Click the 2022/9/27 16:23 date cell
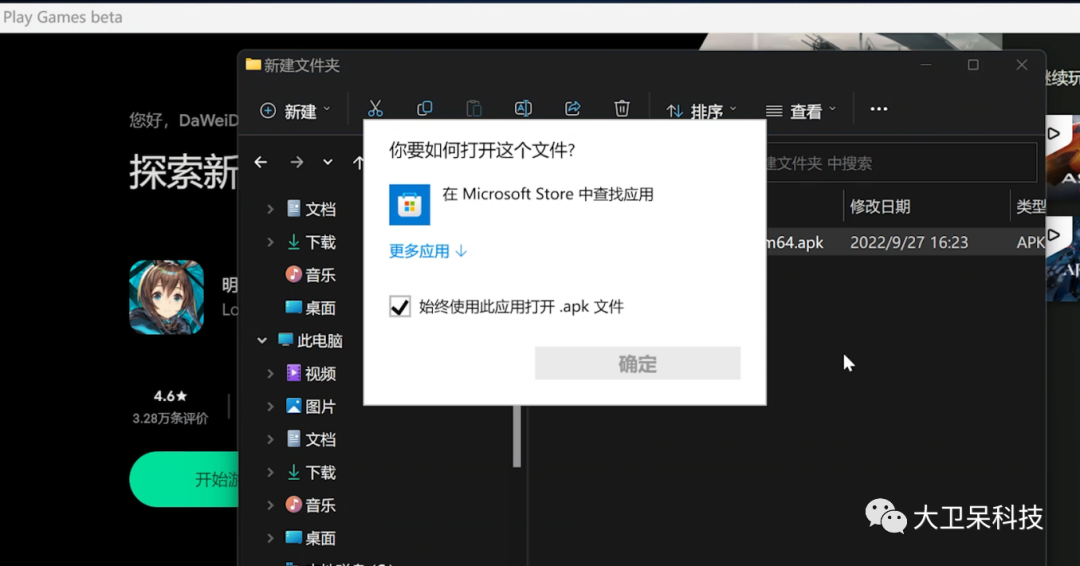1080x566 pixels. click(908, 242)
